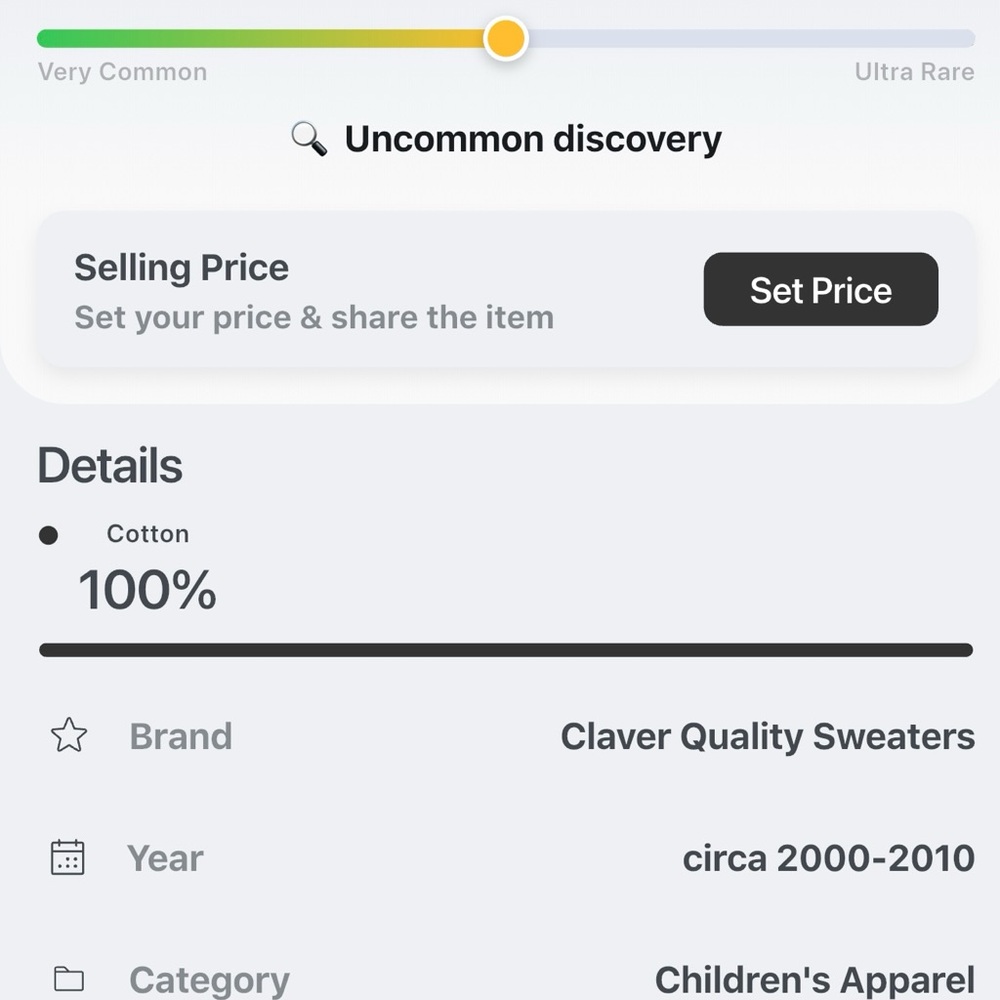Viewport: 1000px width, 1000px height.
Task: Tap the Children's Apparel category value
Action: (814, 980)
